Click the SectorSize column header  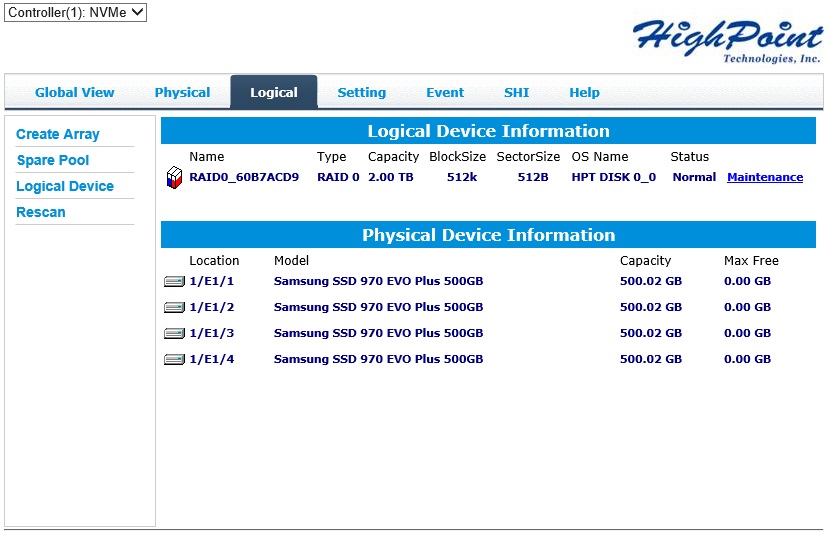tap(528, 156)
